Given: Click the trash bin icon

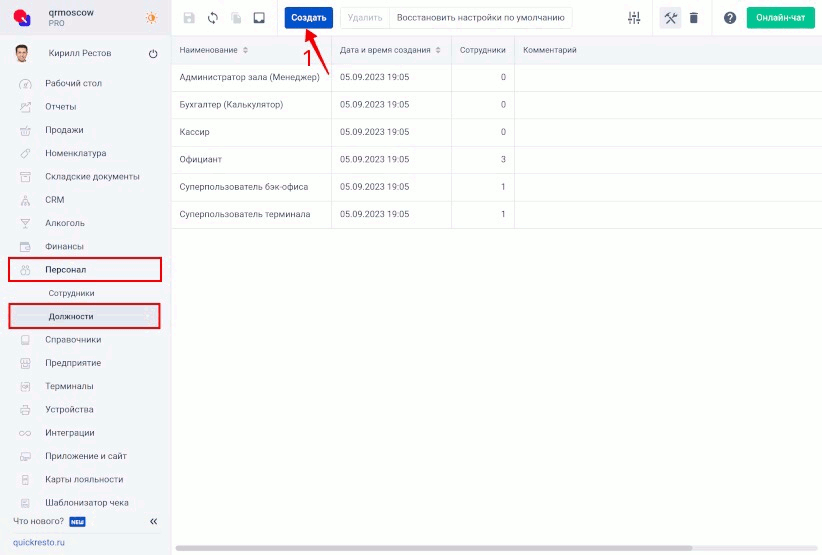Looking at the screenshot, I should click(694, 18).
